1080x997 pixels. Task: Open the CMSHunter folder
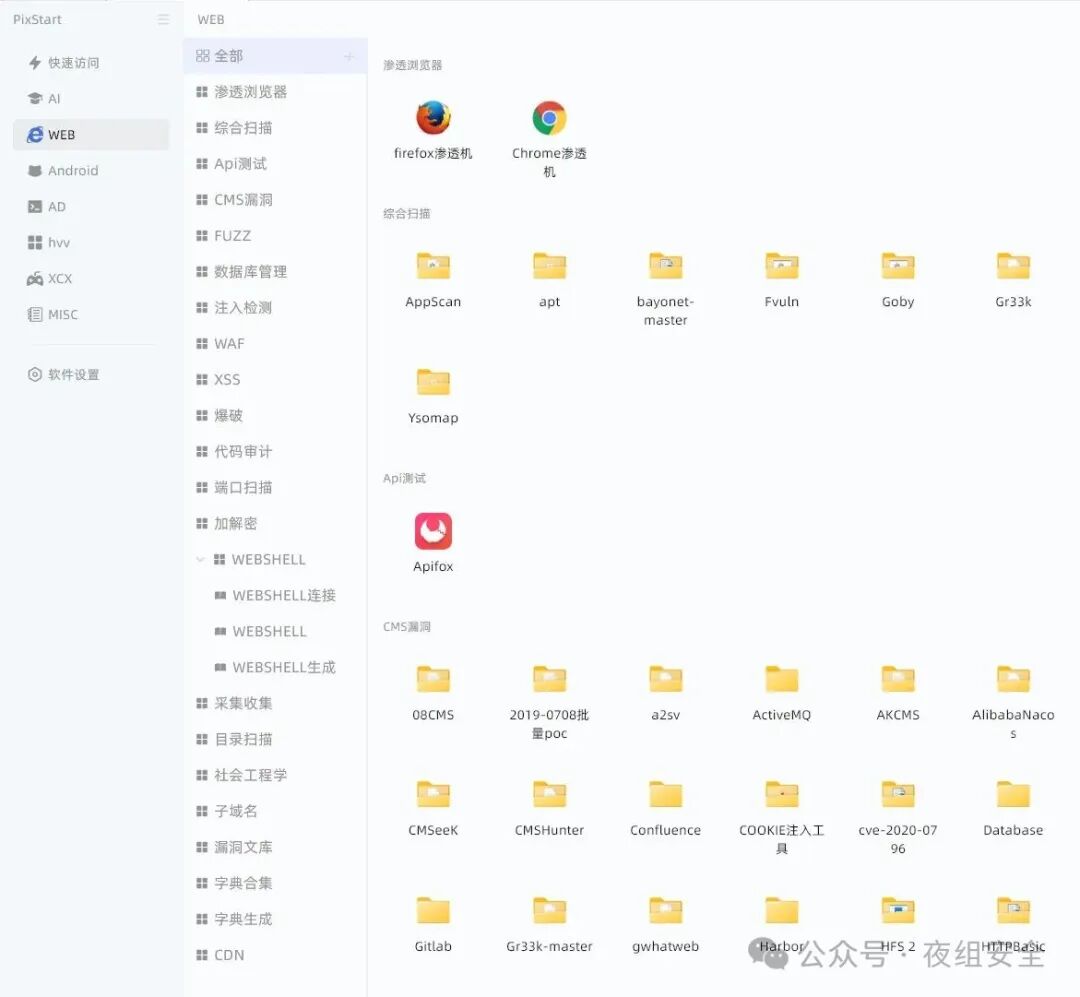click(549, 794)
